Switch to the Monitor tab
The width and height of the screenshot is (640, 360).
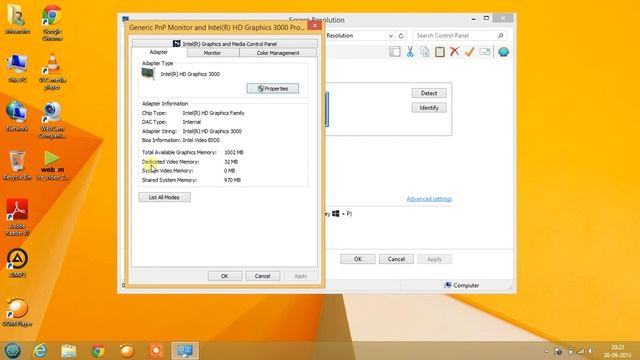click(212, 53)
